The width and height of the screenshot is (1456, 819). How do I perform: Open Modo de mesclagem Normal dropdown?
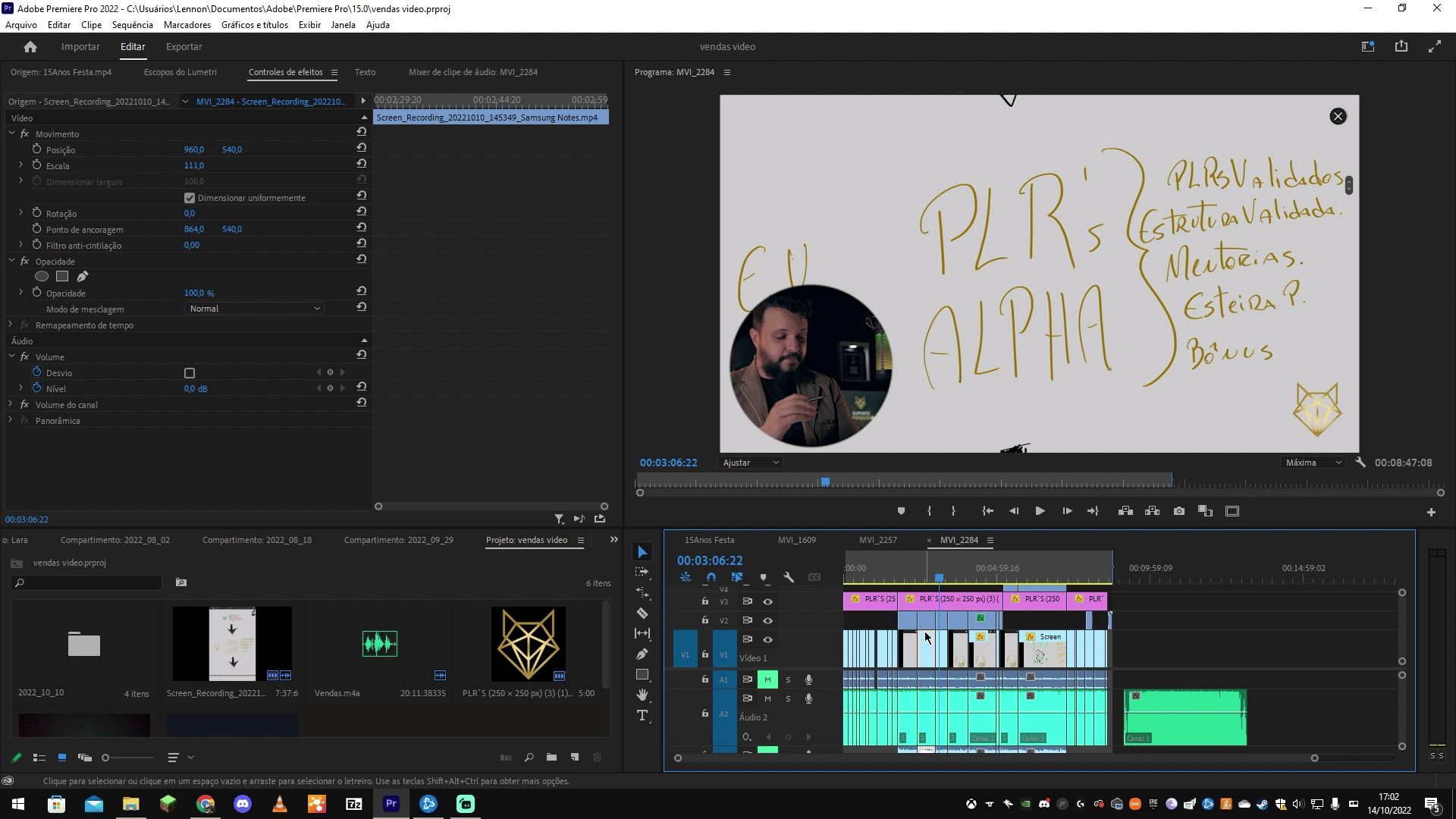click(254, 309)
